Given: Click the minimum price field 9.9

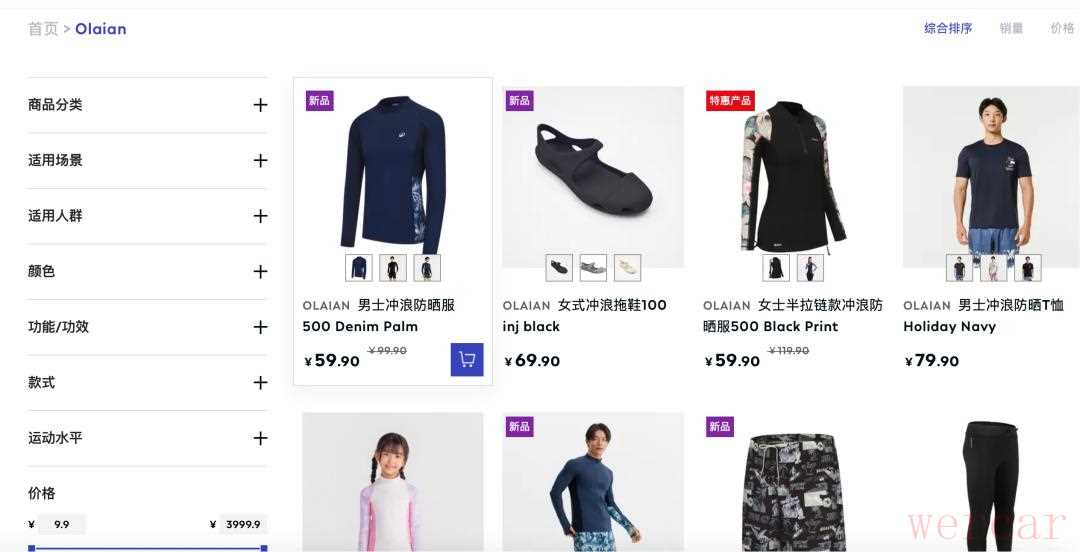Looking at the screenshot, I should (x=61, y=524).
